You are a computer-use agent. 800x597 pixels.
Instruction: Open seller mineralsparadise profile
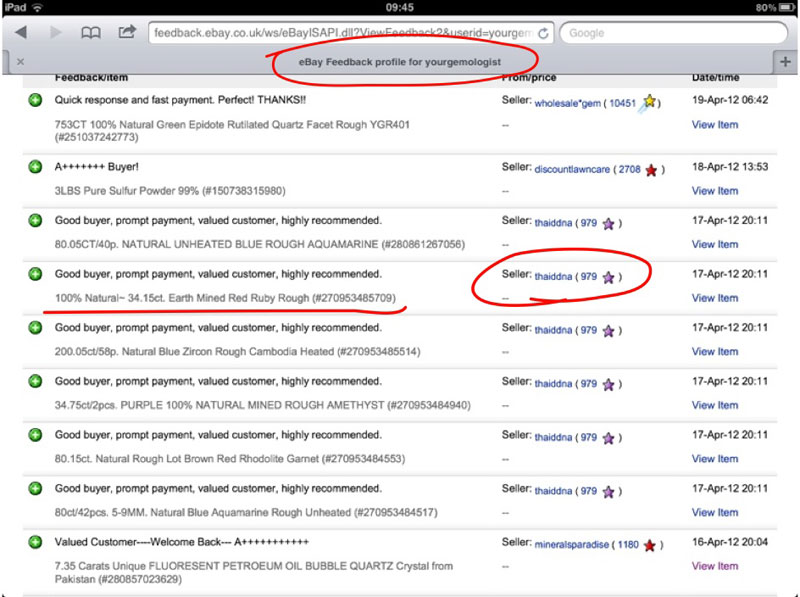coord(571,544)
